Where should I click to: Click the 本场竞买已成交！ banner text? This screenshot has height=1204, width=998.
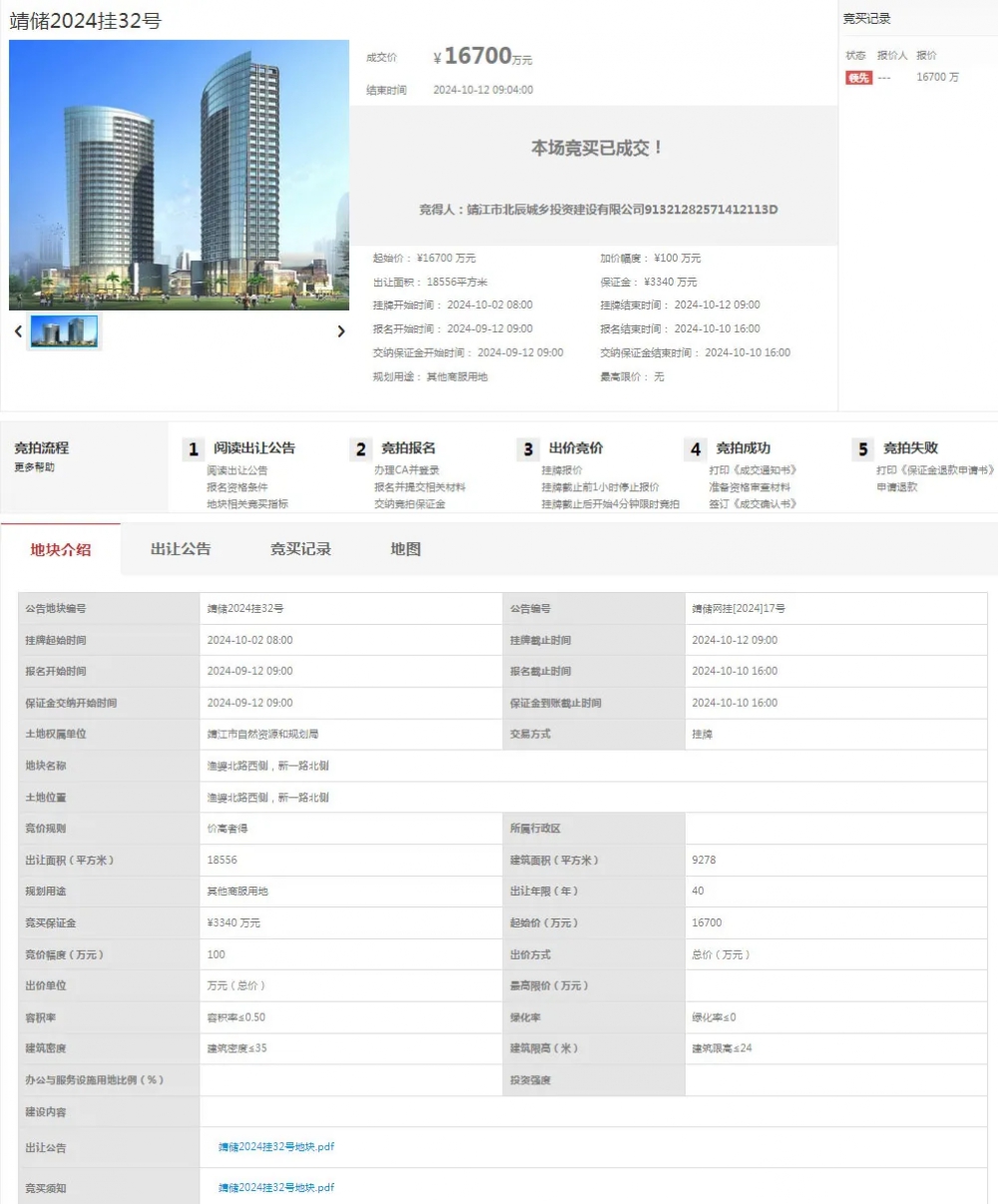(597, 148)
